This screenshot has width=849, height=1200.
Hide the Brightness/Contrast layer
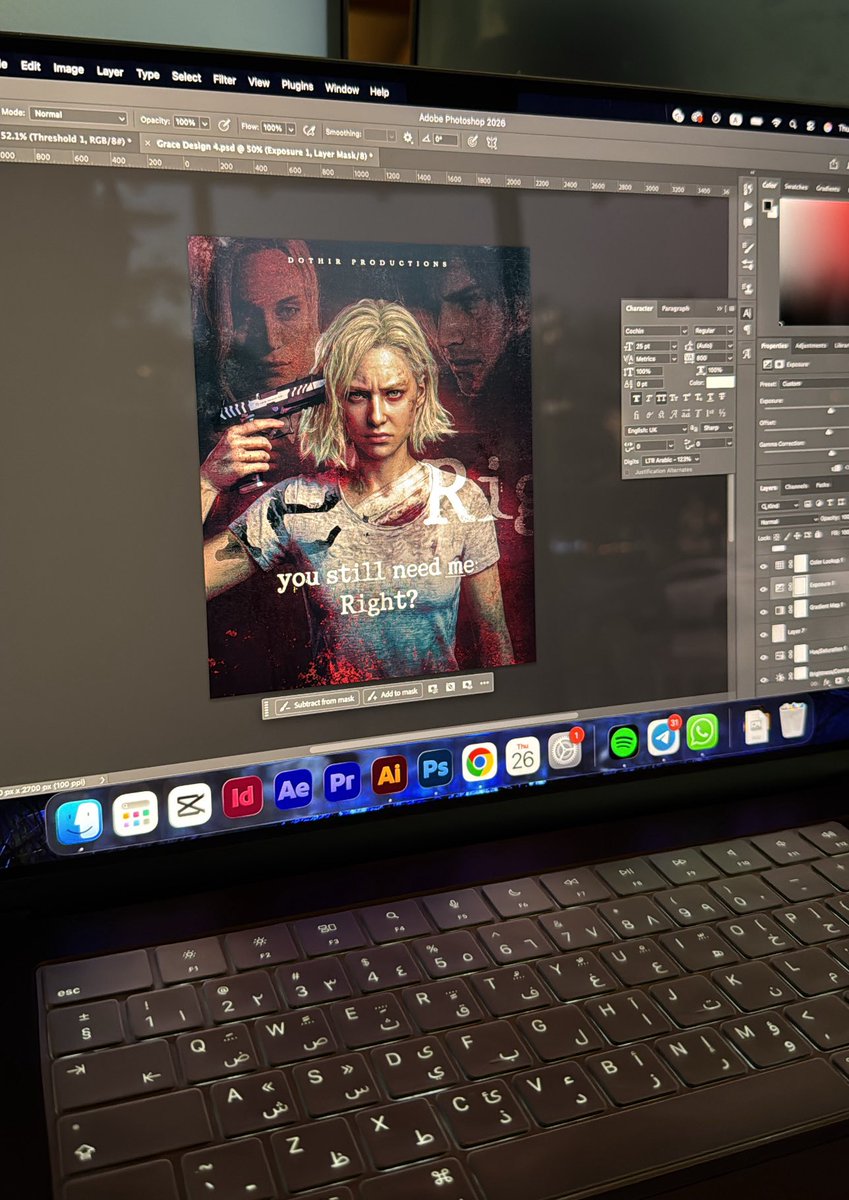click(x=763, y=680)
